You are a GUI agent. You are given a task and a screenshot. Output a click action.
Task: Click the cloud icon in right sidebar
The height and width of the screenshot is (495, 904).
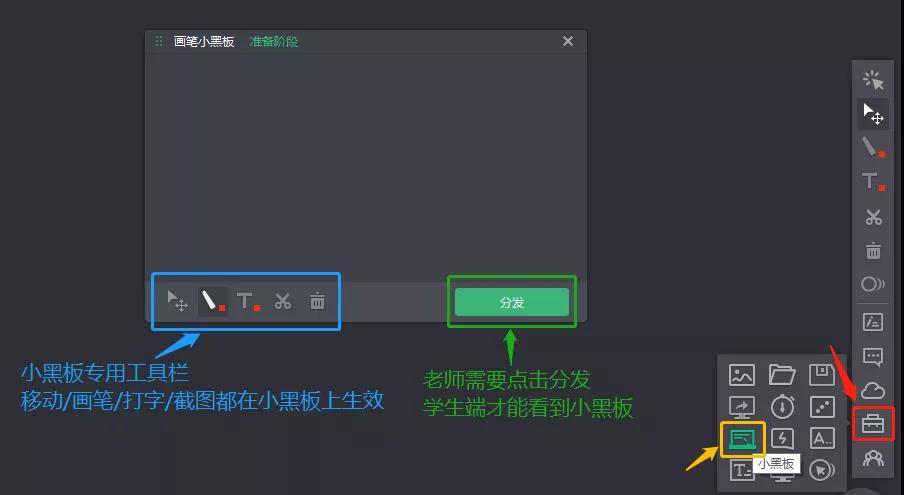[x=873, y=391]
